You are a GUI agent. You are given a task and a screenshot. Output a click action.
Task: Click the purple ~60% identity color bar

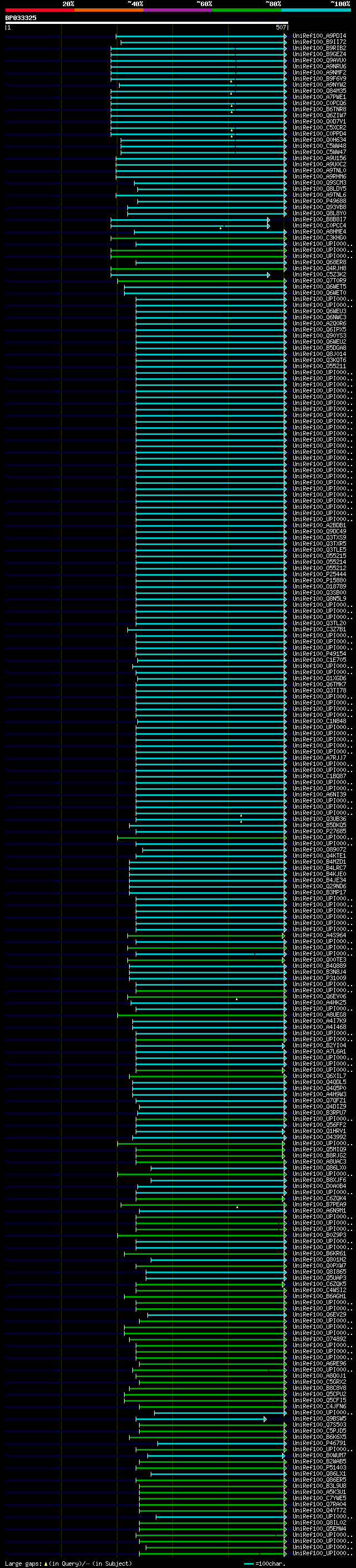(179, 10)
